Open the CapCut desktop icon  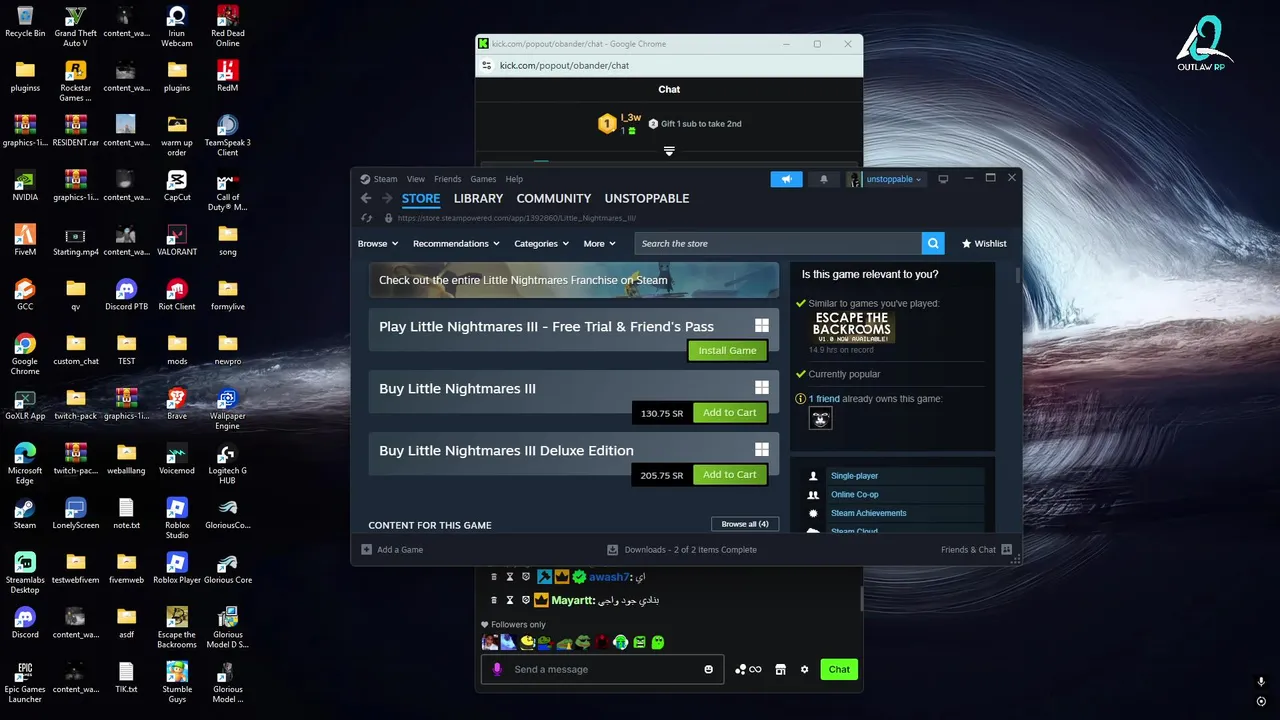click(x=177, y=186)
